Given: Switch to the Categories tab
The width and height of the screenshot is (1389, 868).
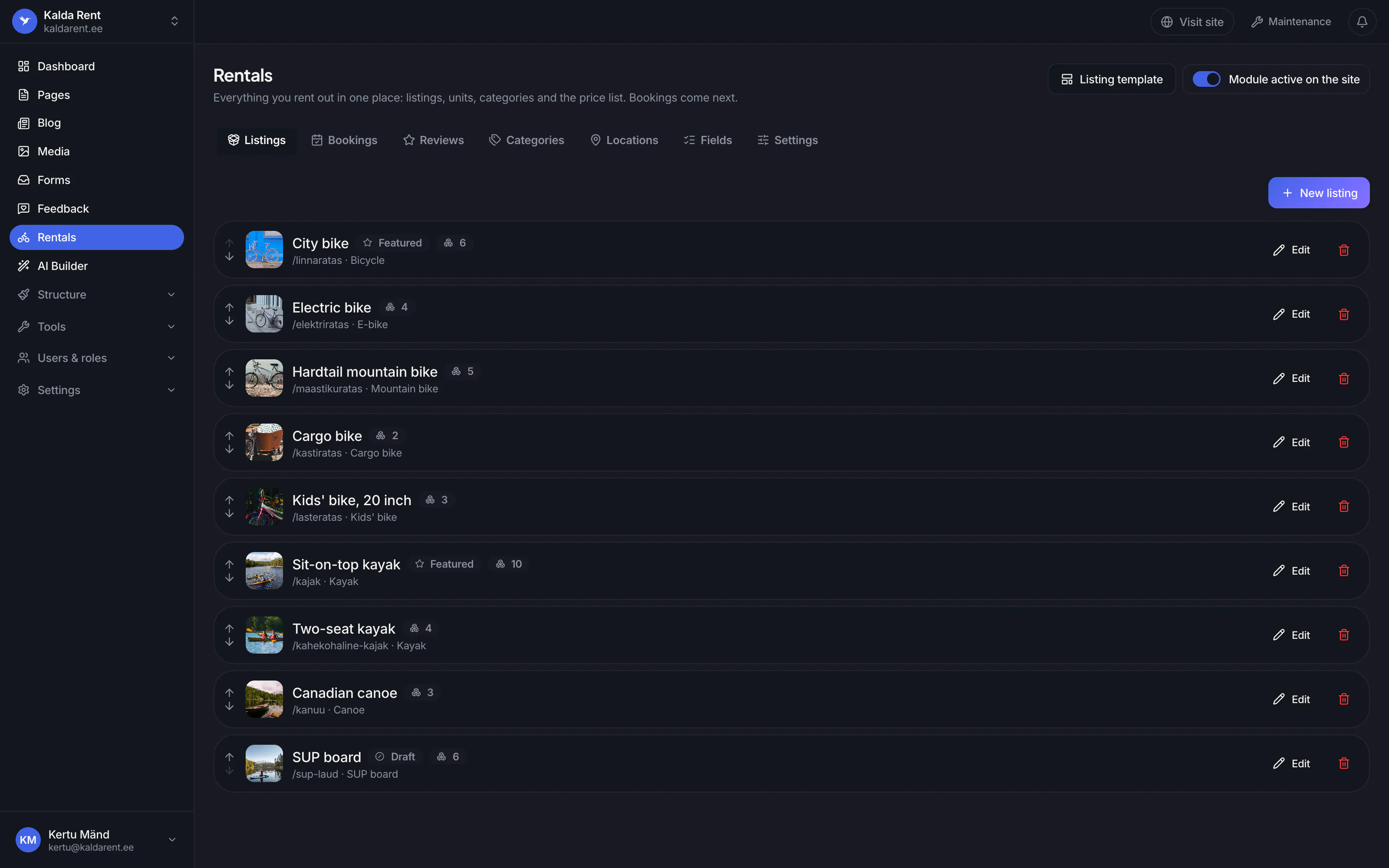Looking at the screenshot, I should coord(527,140).
